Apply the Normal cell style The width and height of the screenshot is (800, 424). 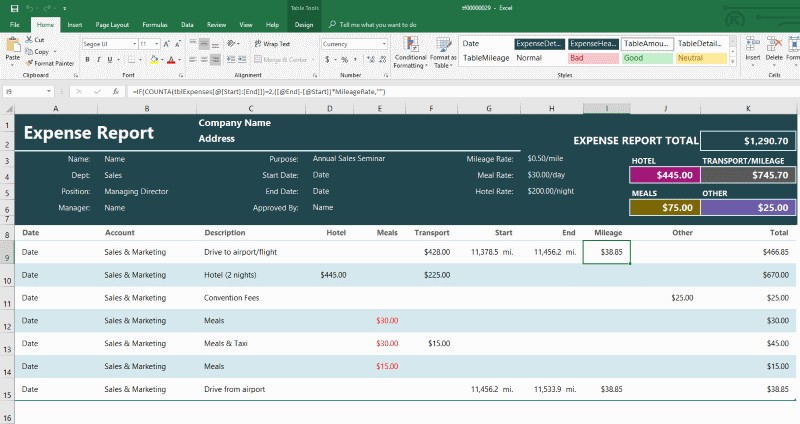(x=539, y=58)
